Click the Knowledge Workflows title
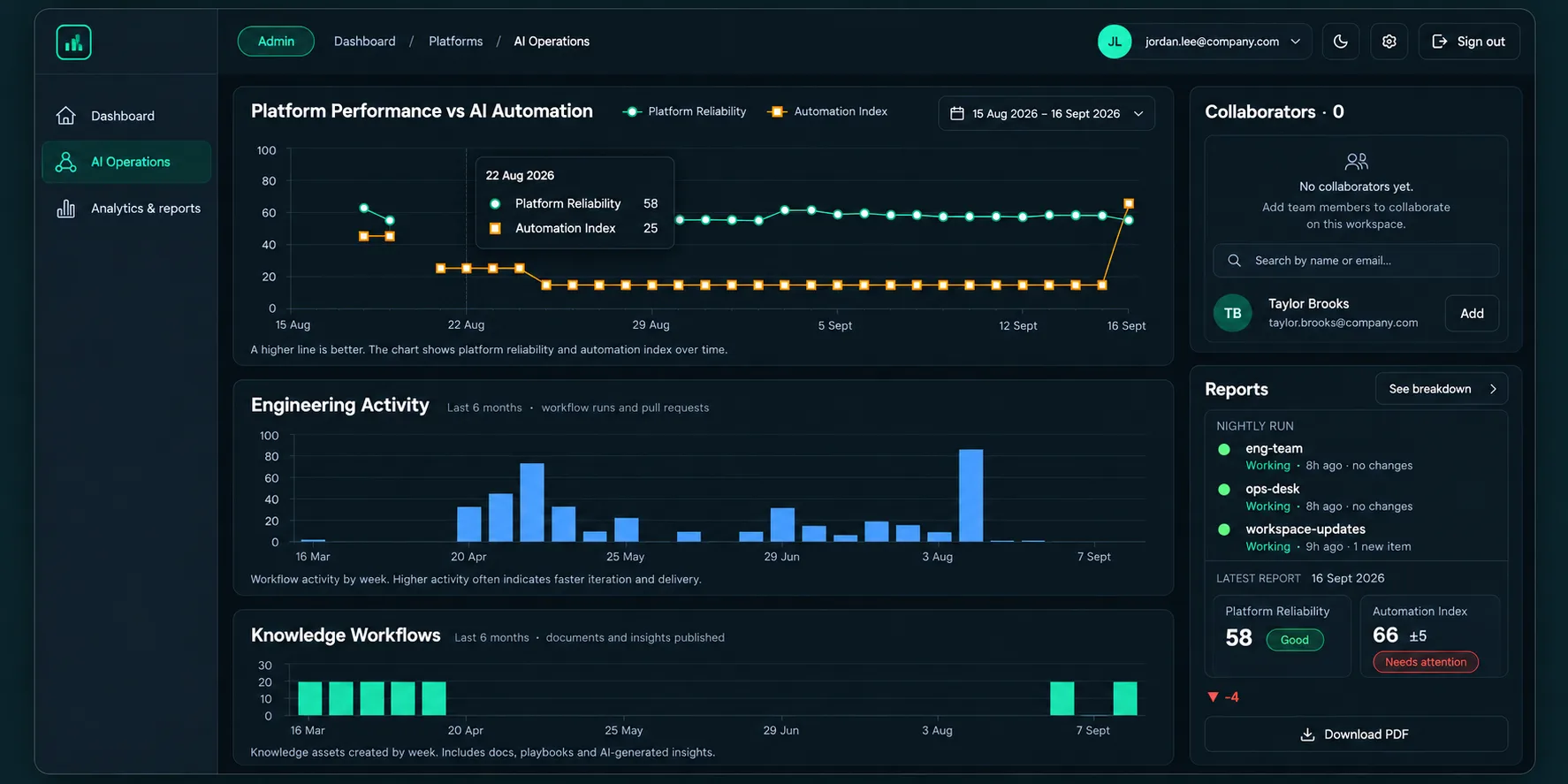 coord(346,636)
